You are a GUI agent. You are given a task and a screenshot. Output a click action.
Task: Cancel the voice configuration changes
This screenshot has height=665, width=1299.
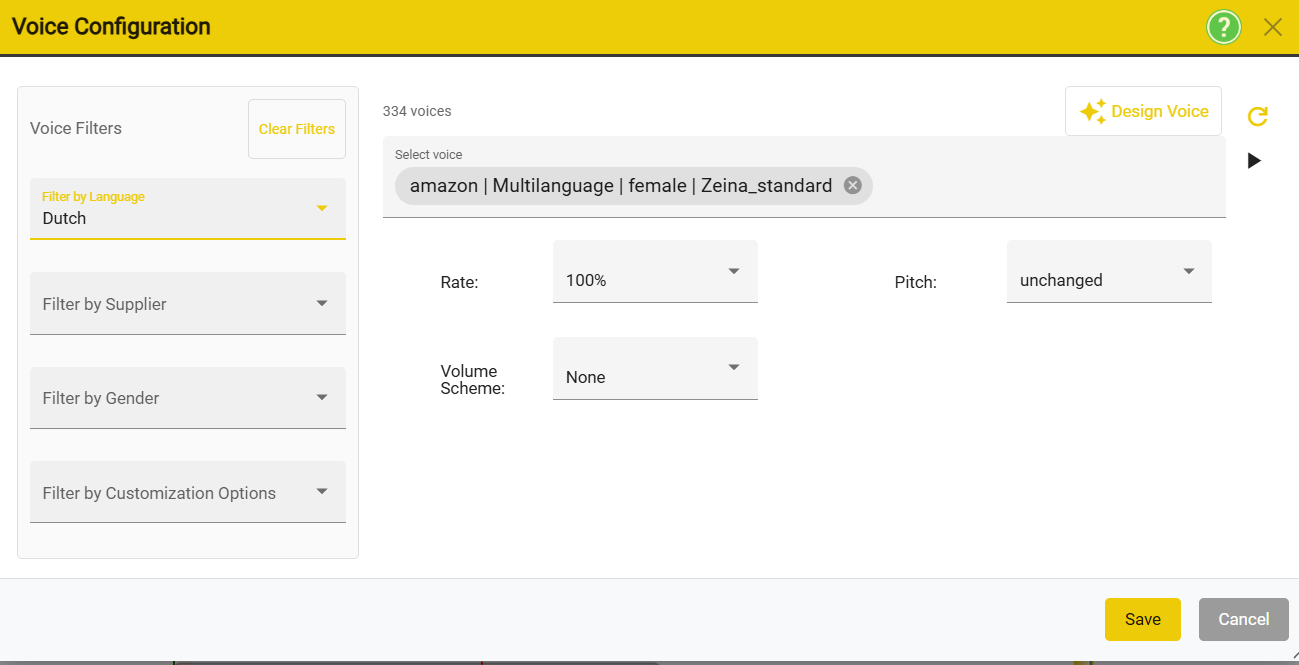click(1244, 619)
